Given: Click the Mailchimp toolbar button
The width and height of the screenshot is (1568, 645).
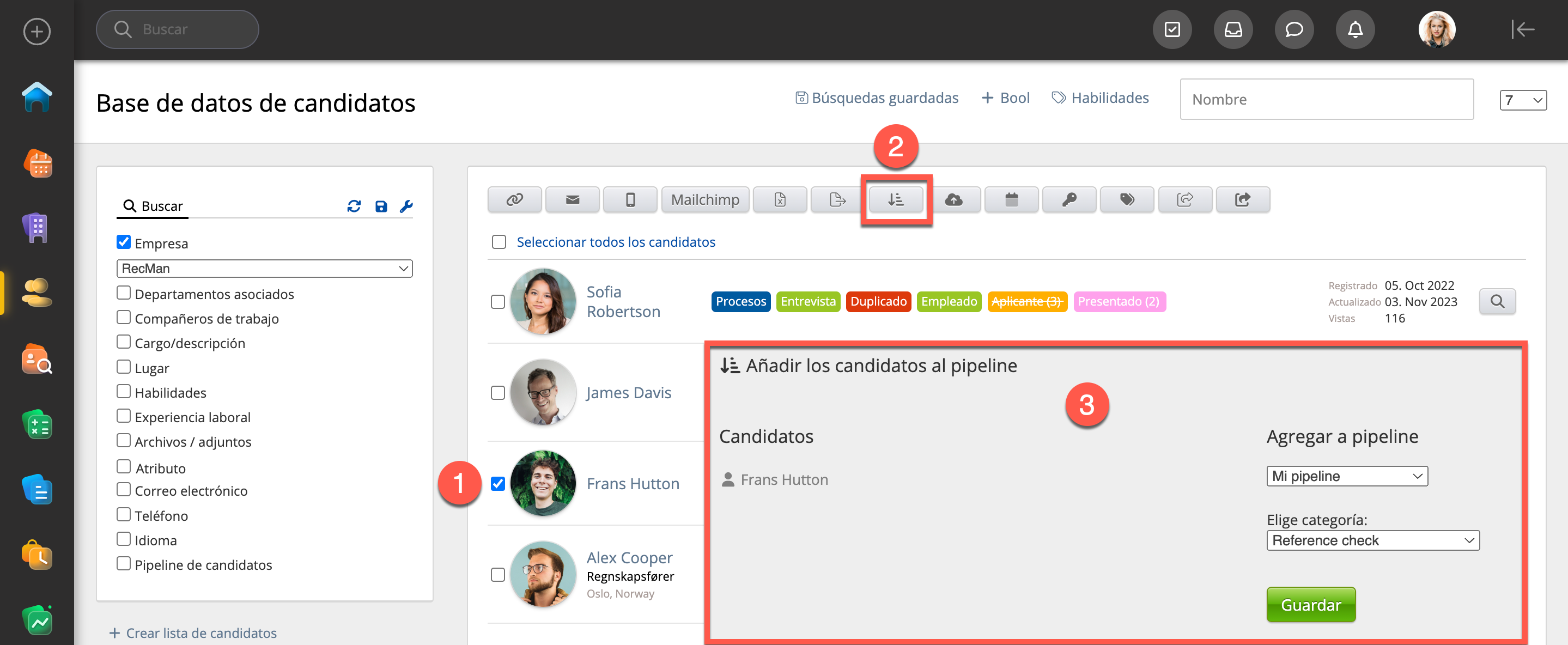Looking at the screenshot, I should pyautogui.click(x=705, y=199).
